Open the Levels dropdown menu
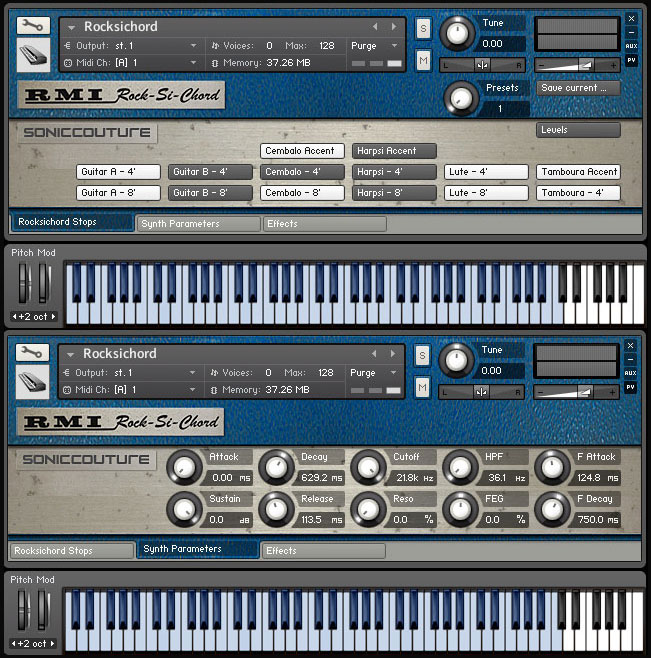 [x=578, y=130]
